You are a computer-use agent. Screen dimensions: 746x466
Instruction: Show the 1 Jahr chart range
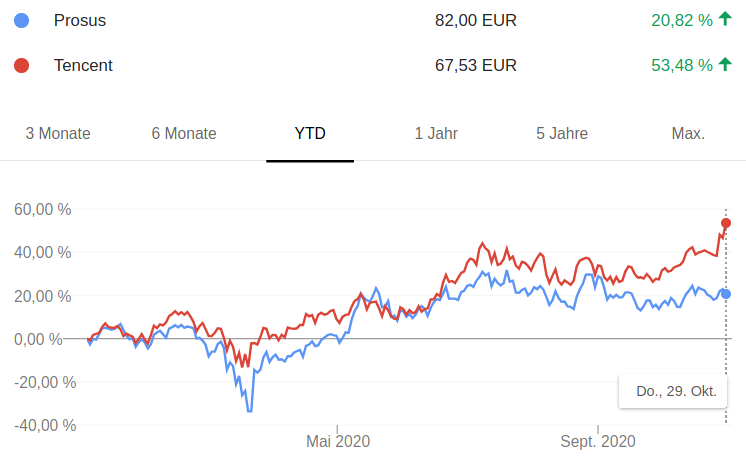(436, 134)
